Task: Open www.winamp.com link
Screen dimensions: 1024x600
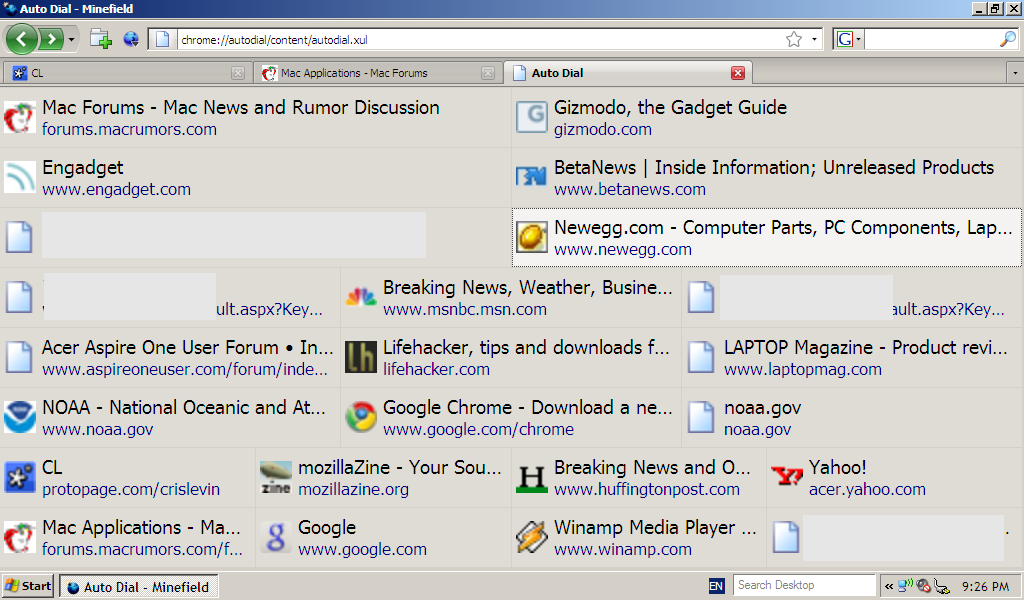Action: (x=622, y=550)
